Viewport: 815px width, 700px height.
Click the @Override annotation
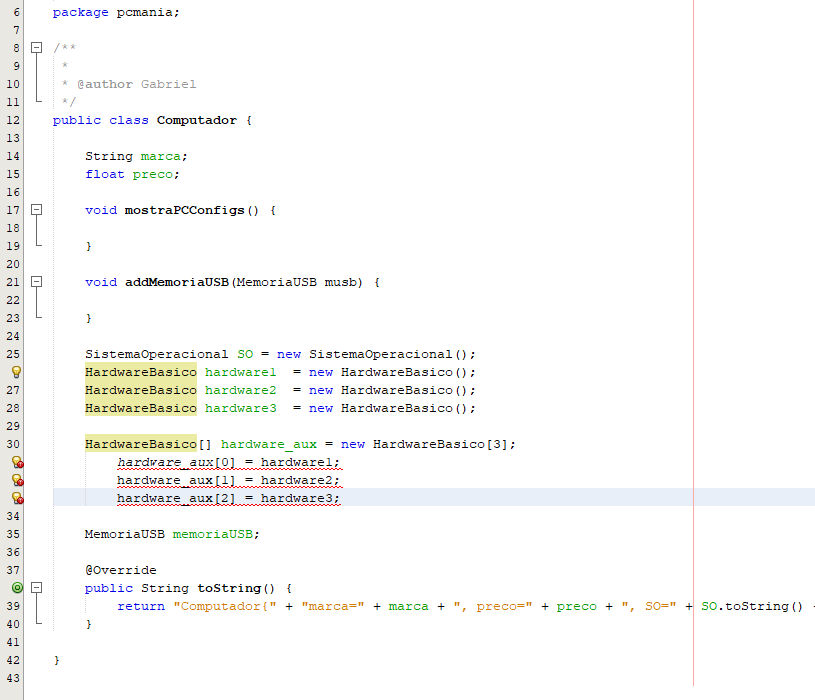[121, 570]
